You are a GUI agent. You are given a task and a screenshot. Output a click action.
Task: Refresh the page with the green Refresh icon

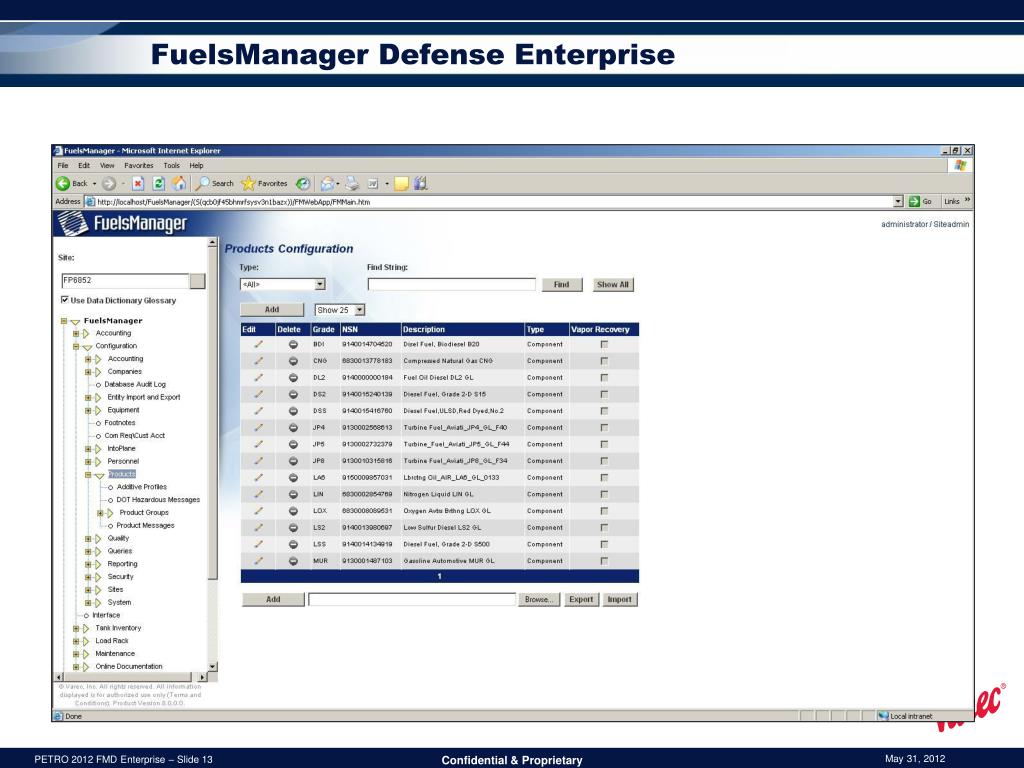(x=158, y=184)
